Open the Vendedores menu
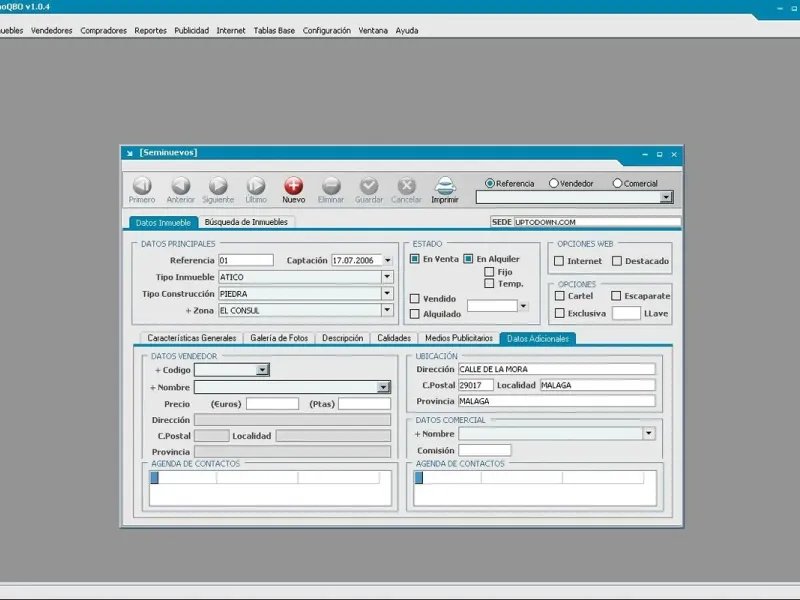This screenshot has width=800, height=600. (x=52, y=31)
